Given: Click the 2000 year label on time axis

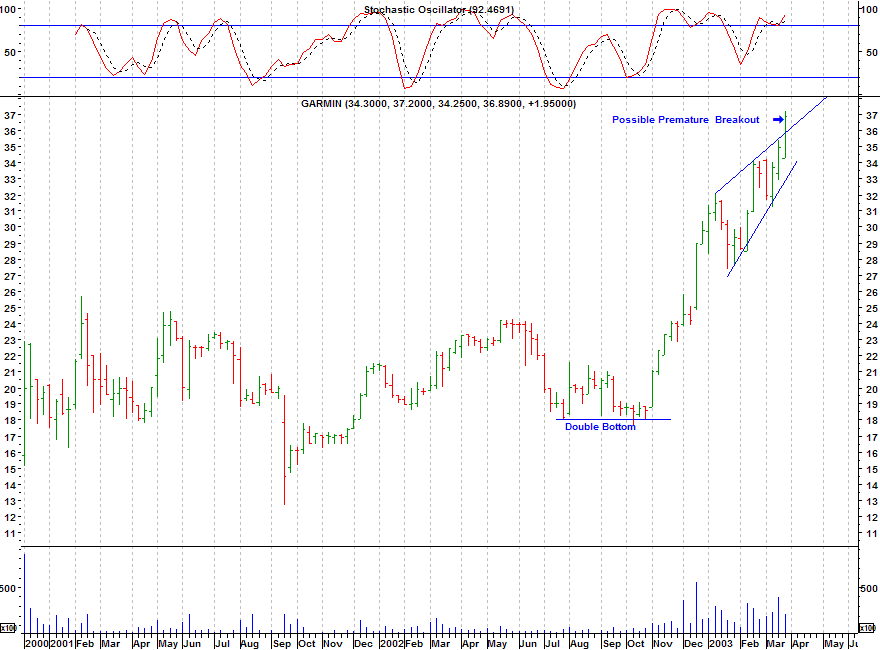Looking at the screenshot, I should pyautogui.click(x=36, y=644).
